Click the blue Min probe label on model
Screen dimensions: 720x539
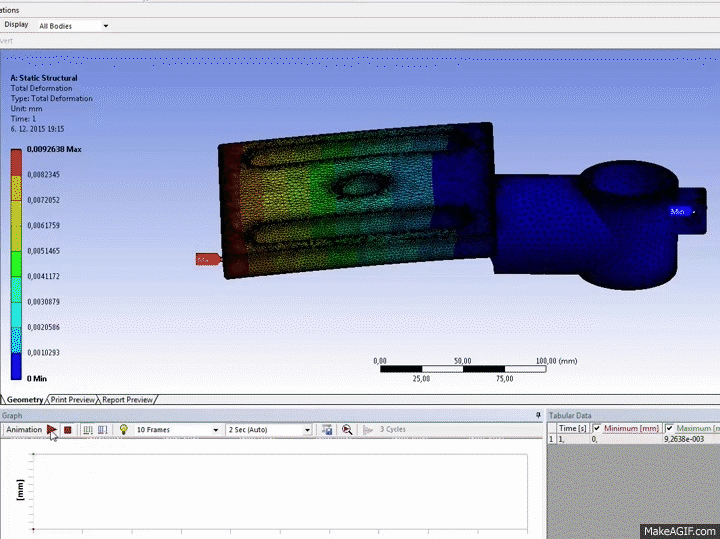679,211
